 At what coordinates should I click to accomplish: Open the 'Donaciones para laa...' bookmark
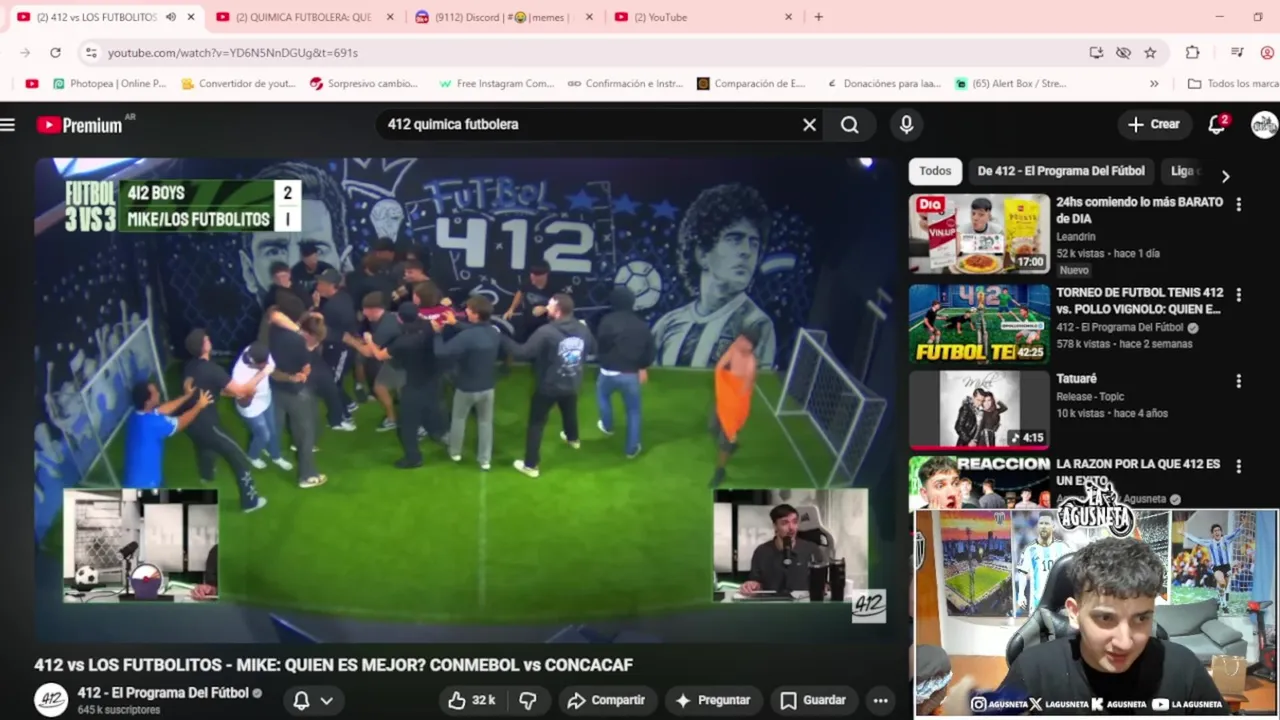[x=883, y=84]
